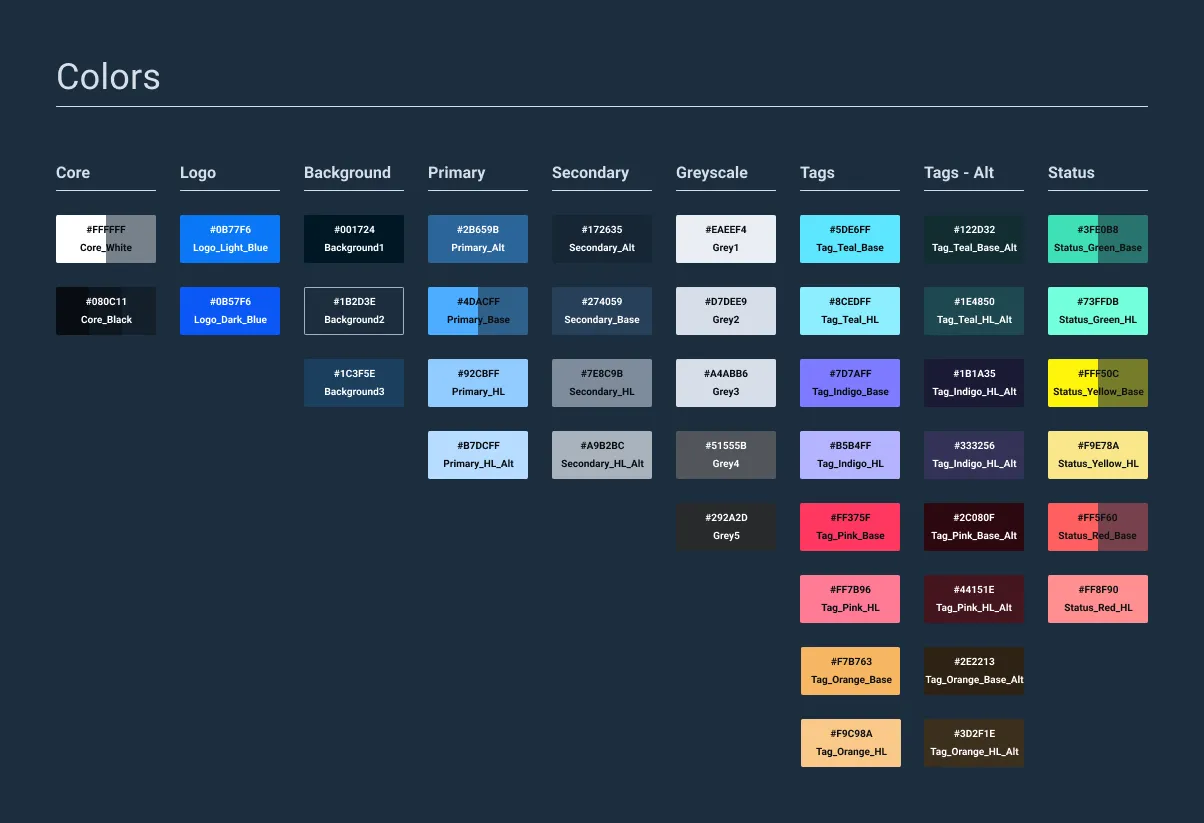Click the Greyscale section heading
This screenshot has height=823, width=1204.
[x=711, y=172]
